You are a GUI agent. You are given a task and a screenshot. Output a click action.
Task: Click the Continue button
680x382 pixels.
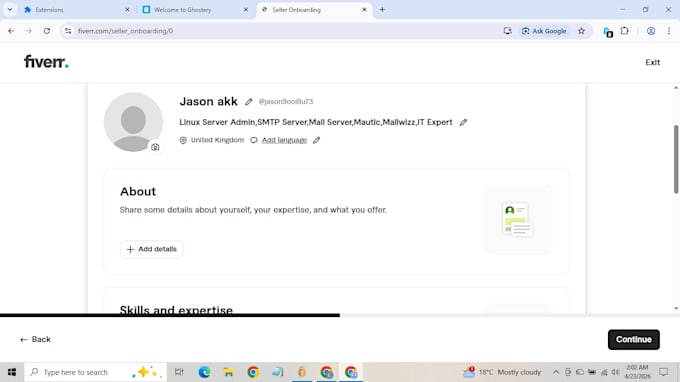(634, 340)
